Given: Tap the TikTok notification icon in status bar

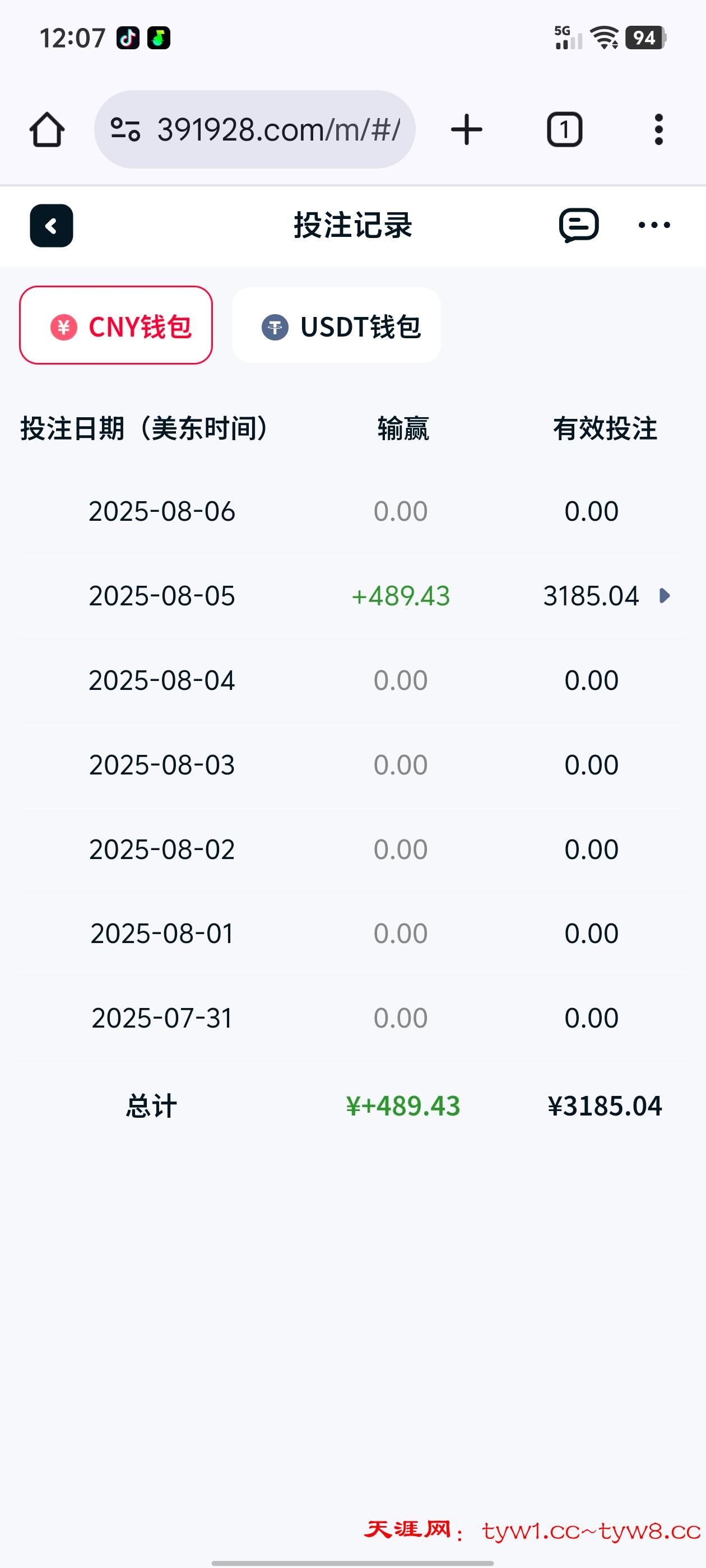Looking at the screenshot, I should click(128, 38).
